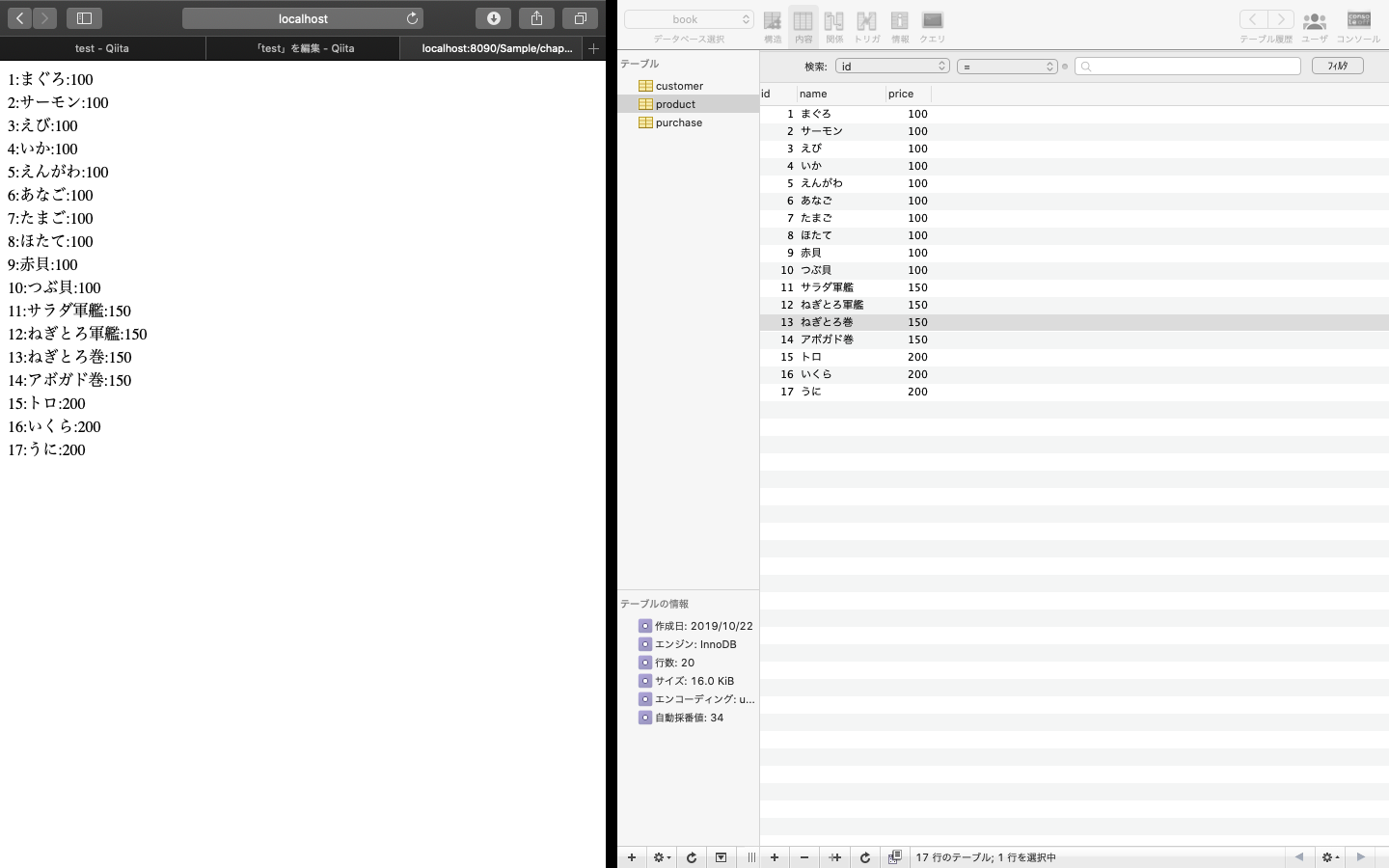Sort by the name column header
Viewport: 1389px width, 868px height.
840,94
